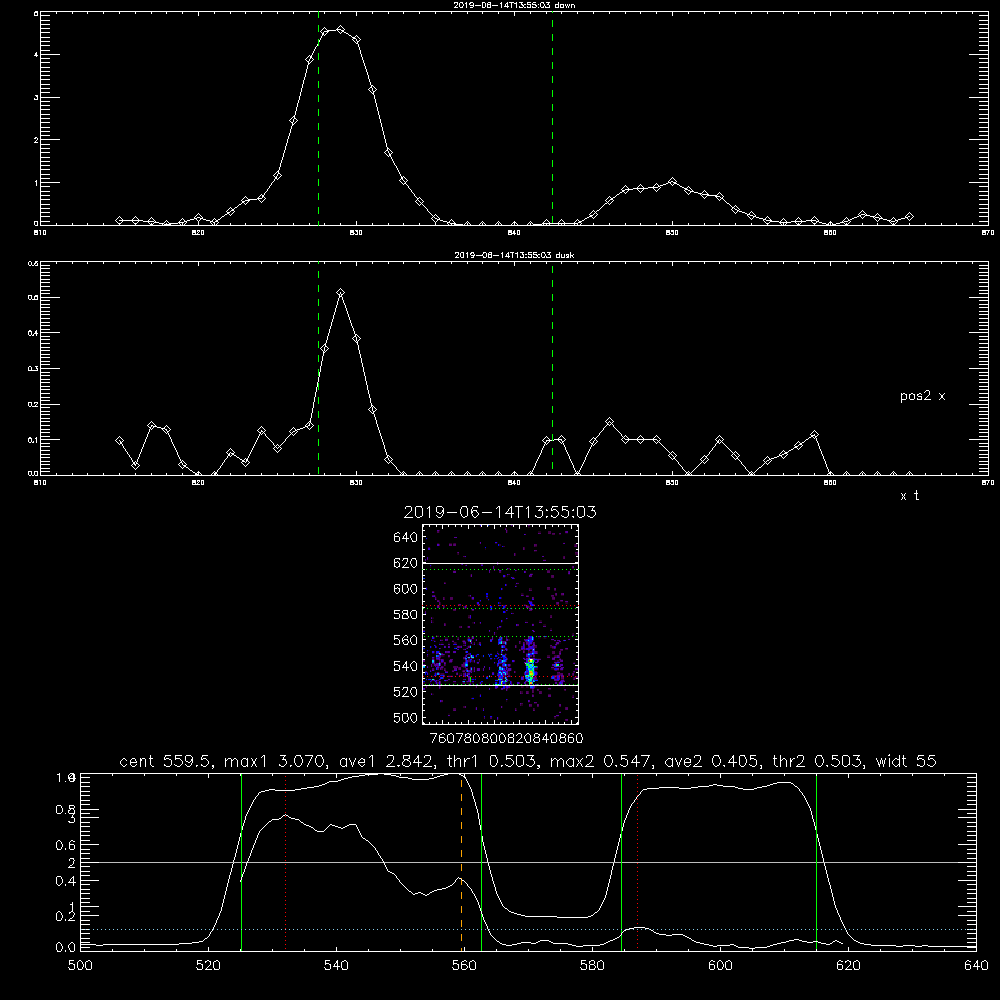
Task: Open the colored heatmap image
Action: pyautogui.click(x=500, y=624)
